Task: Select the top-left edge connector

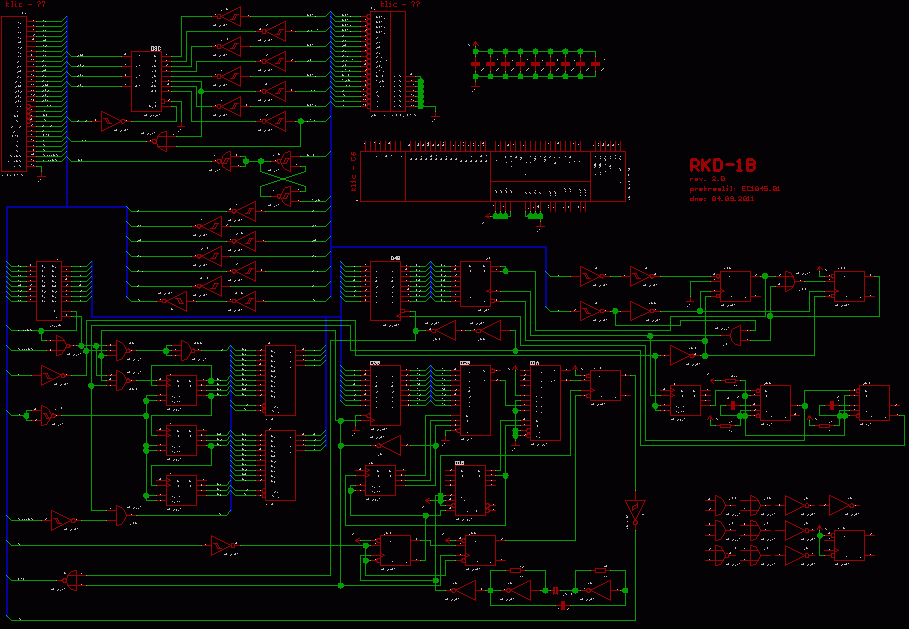Action: [16, 93]
